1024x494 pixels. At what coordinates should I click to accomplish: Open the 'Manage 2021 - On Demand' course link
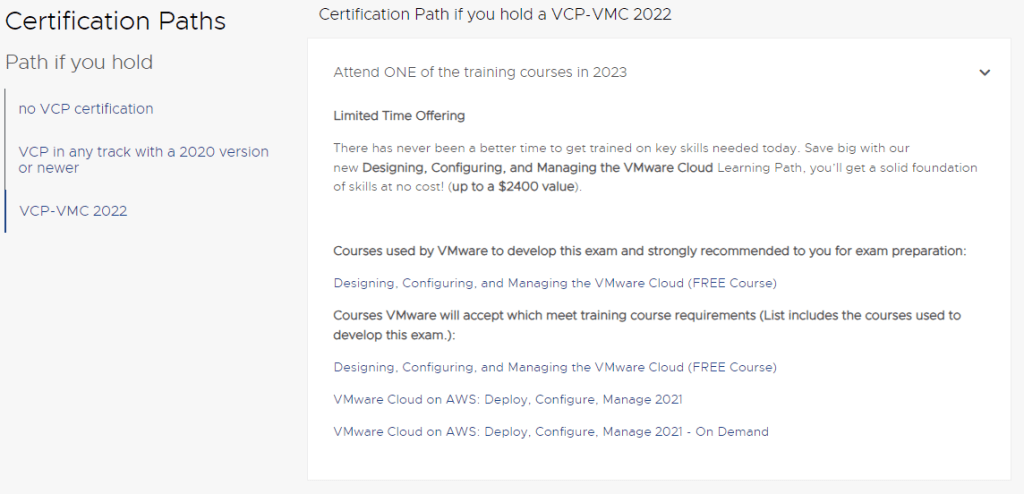tap(550, 432)
